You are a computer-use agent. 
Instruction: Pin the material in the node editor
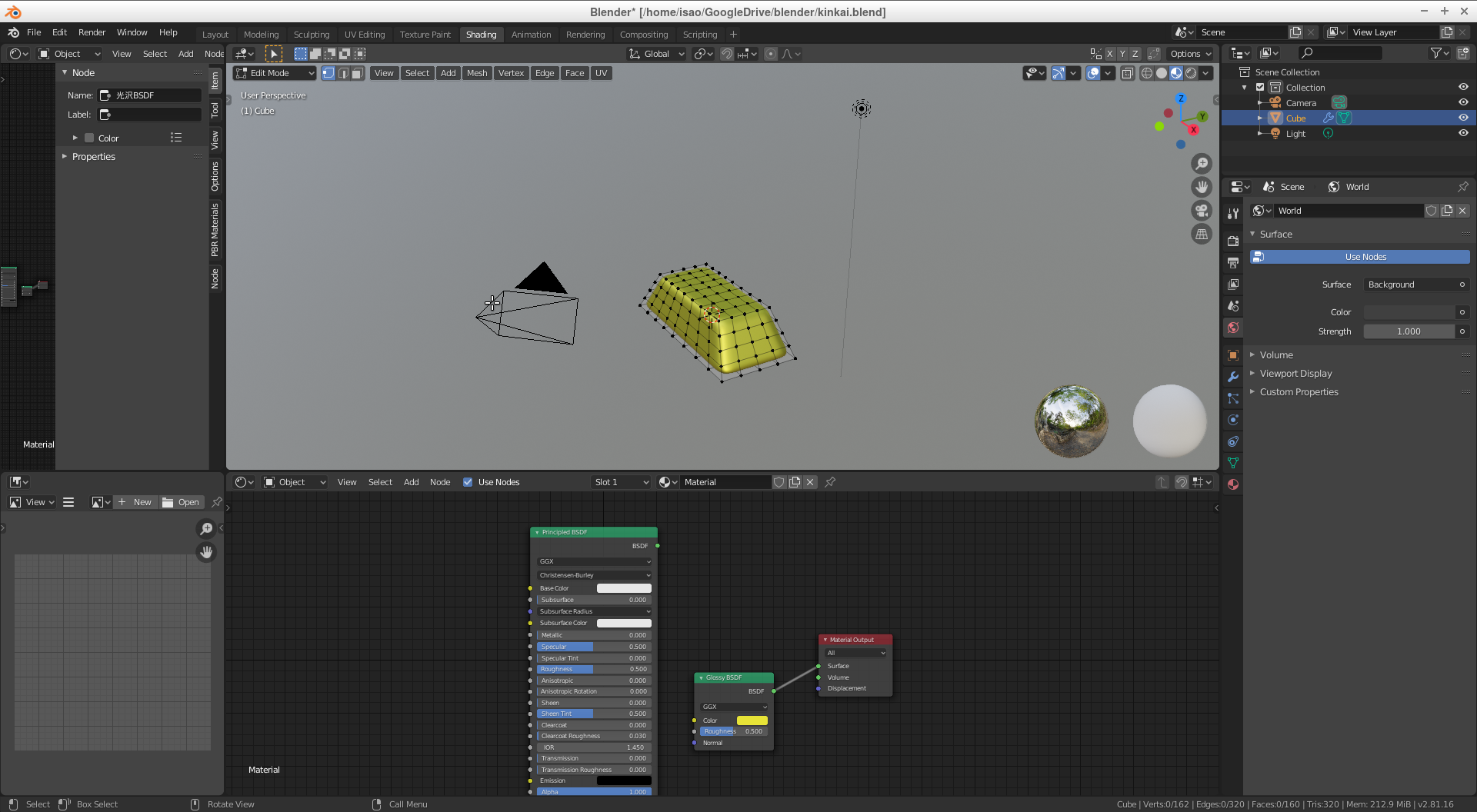pos(830,482)
